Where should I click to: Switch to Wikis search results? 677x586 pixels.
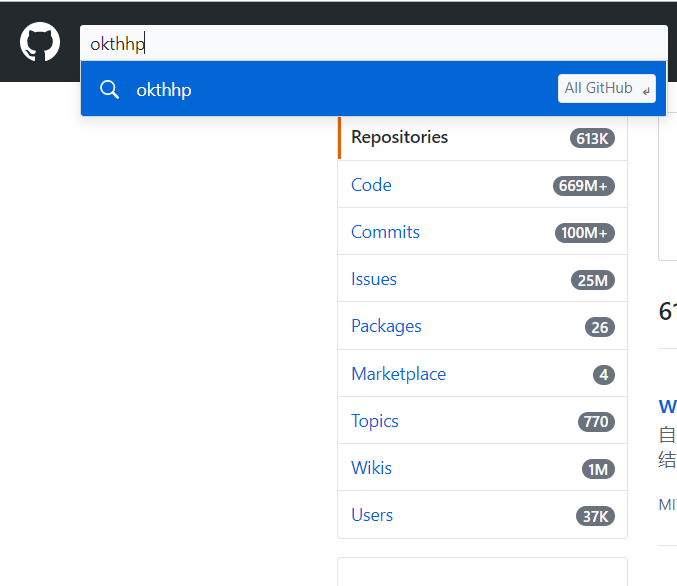click(371, 468)
